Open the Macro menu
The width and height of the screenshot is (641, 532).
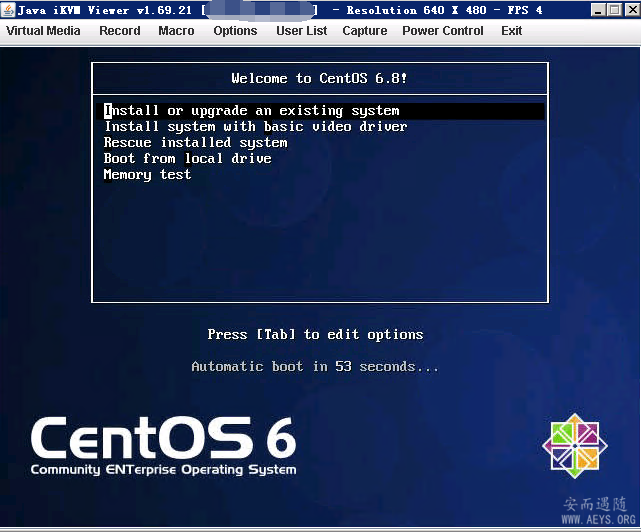pyautogui.click(x=176, y=31)
